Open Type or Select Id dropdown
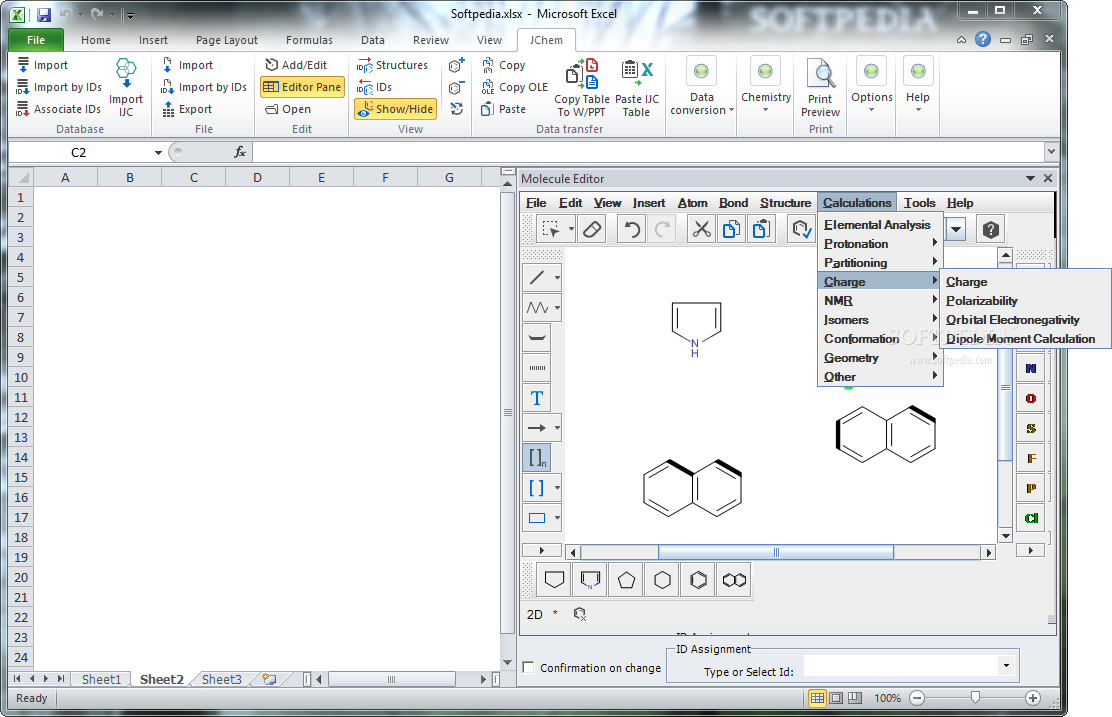This screenshot has width=1112, height=717. 1006,665
